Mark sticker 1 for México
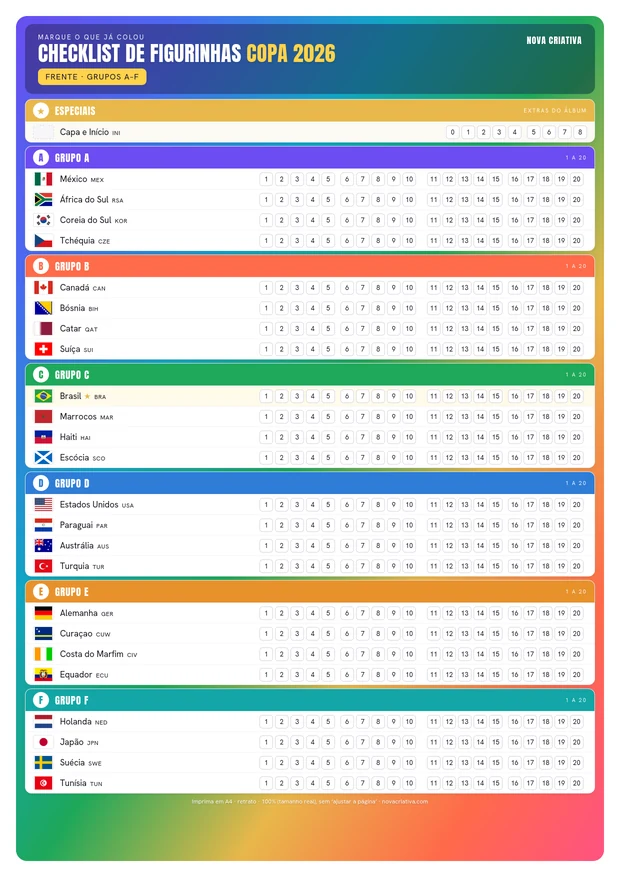The image size is (620, 877). point(266,179)
